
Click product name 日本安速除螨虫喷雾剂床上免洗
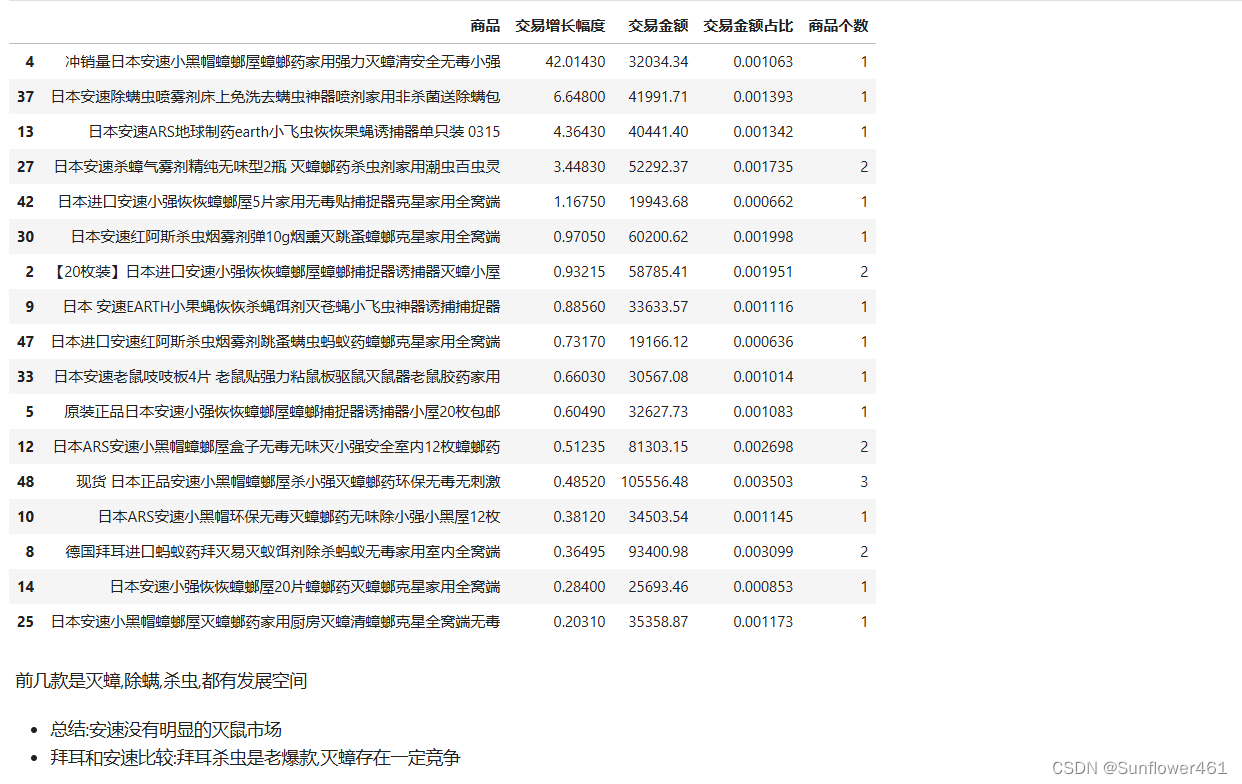pos(276,97)
